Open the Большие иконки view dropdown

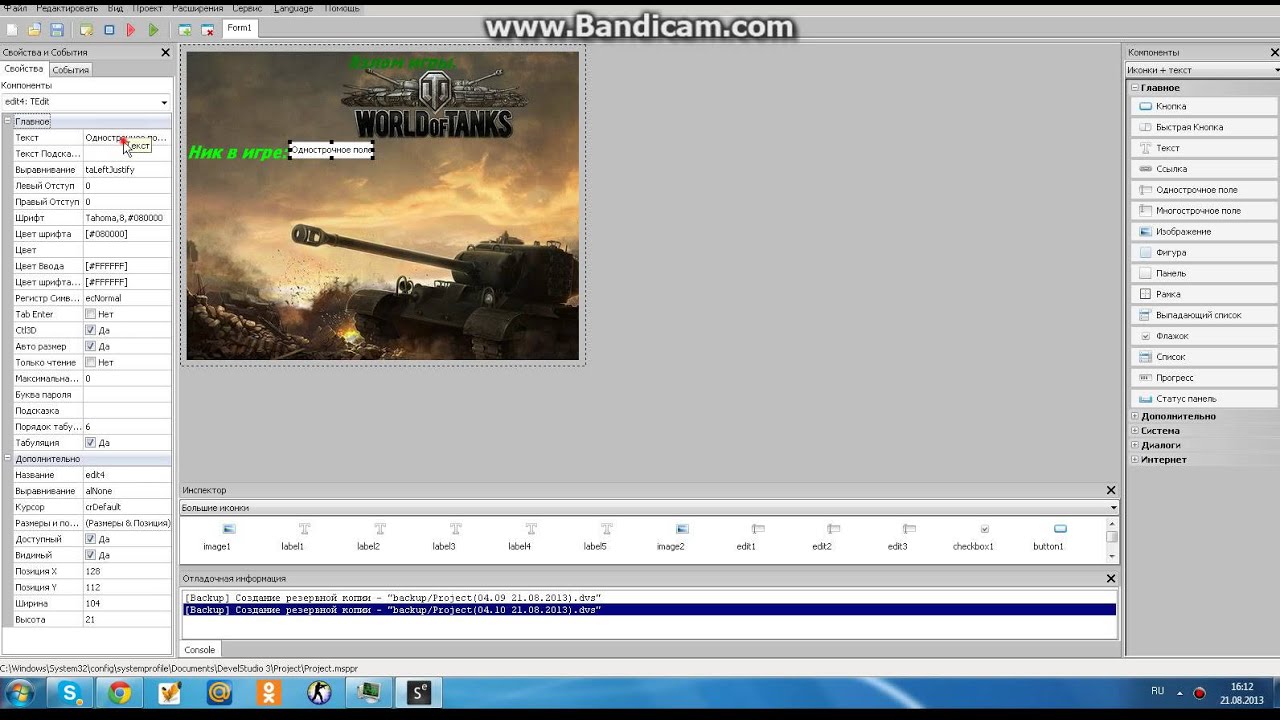[x=1113, y=508]
